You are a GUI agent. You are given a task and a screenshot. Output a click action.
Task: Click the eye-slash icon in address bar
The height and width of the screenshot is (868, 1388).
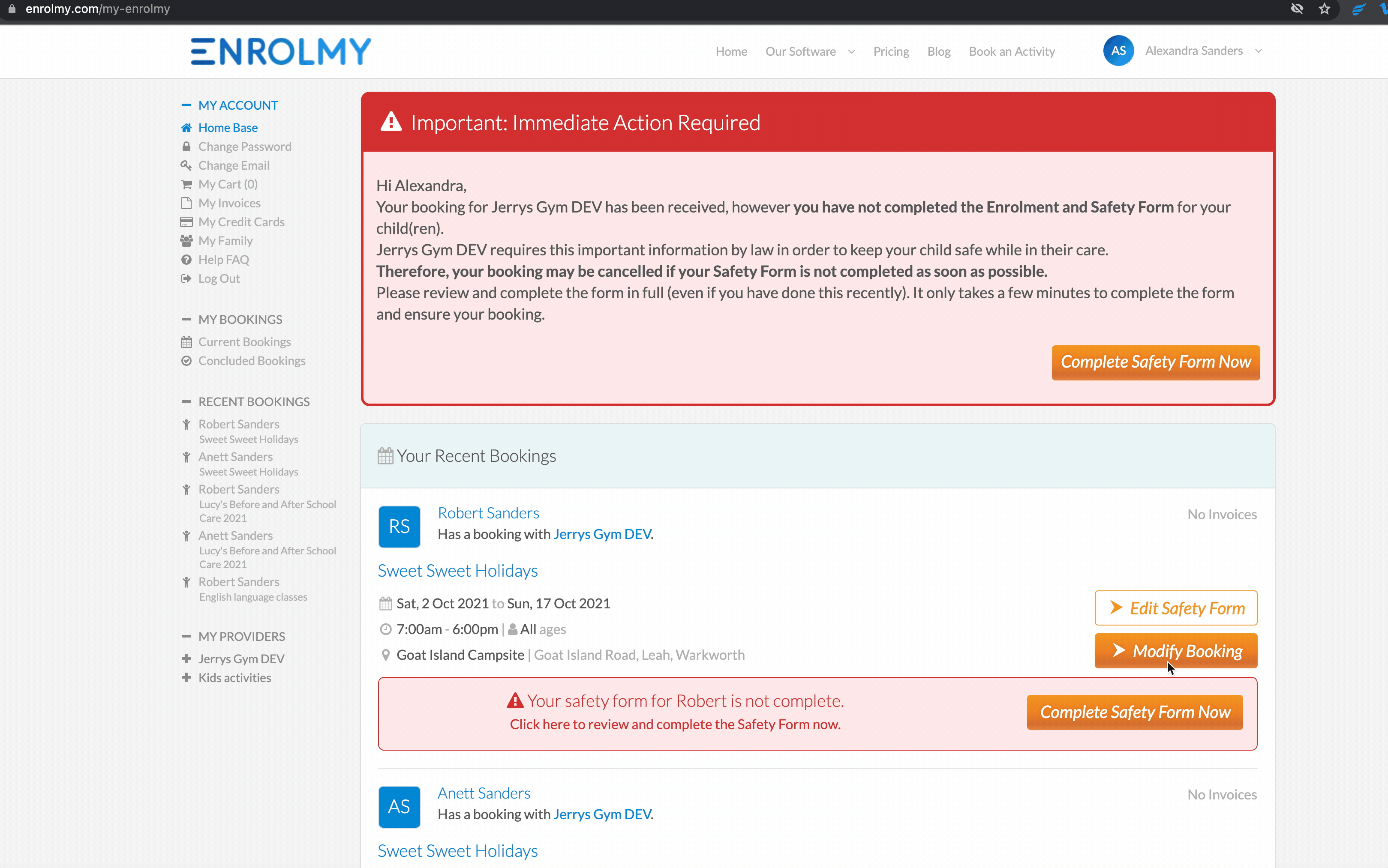1297,9
